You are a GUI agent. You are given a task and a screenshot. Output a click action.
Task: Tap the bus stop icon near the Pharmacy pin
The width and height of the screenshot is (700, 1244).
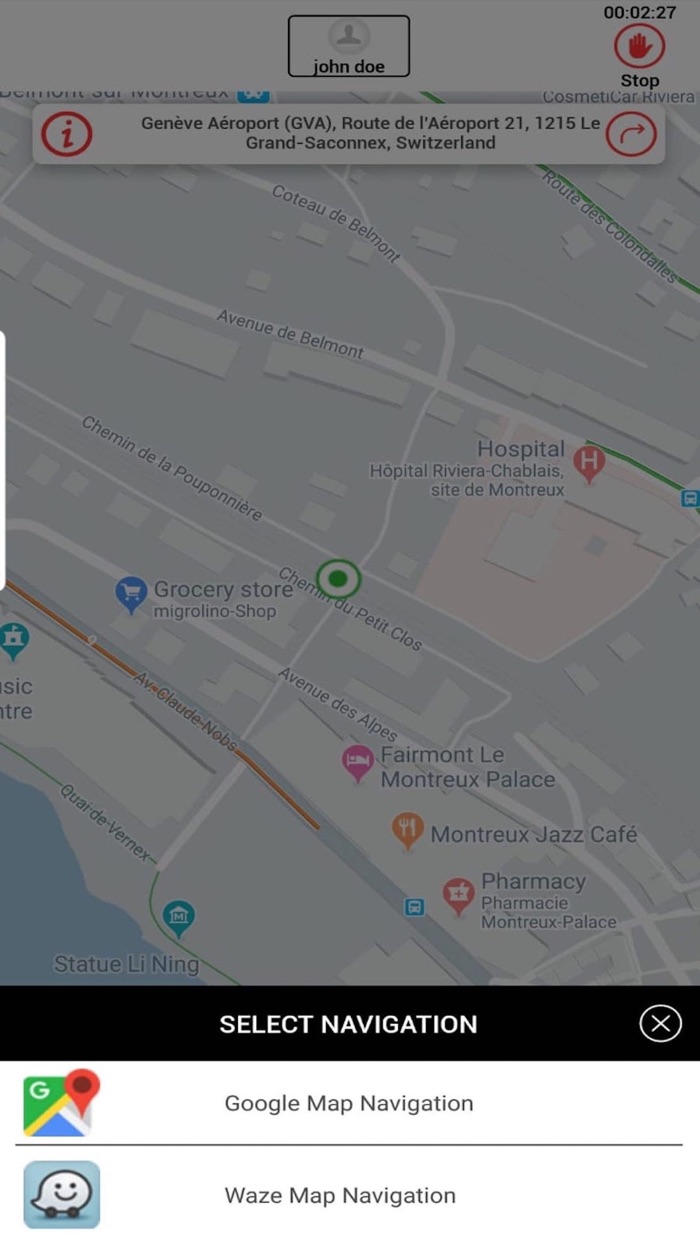(x=414, y=907)
